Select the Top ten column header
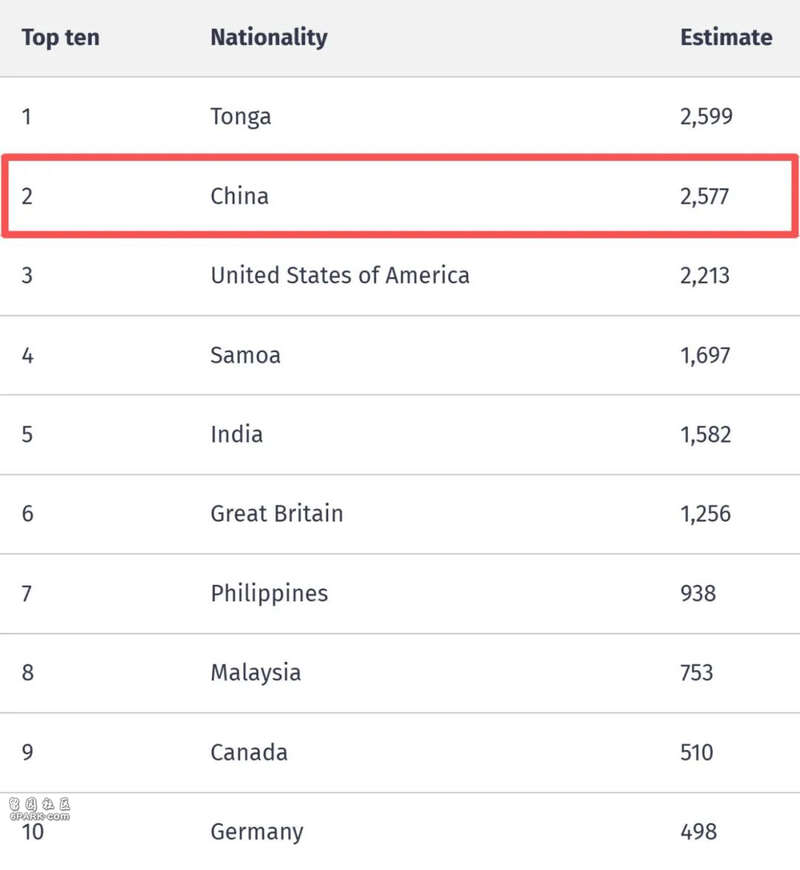Viewport: 800px width, 870px height. pyautogui.click(x=61, y=38)
